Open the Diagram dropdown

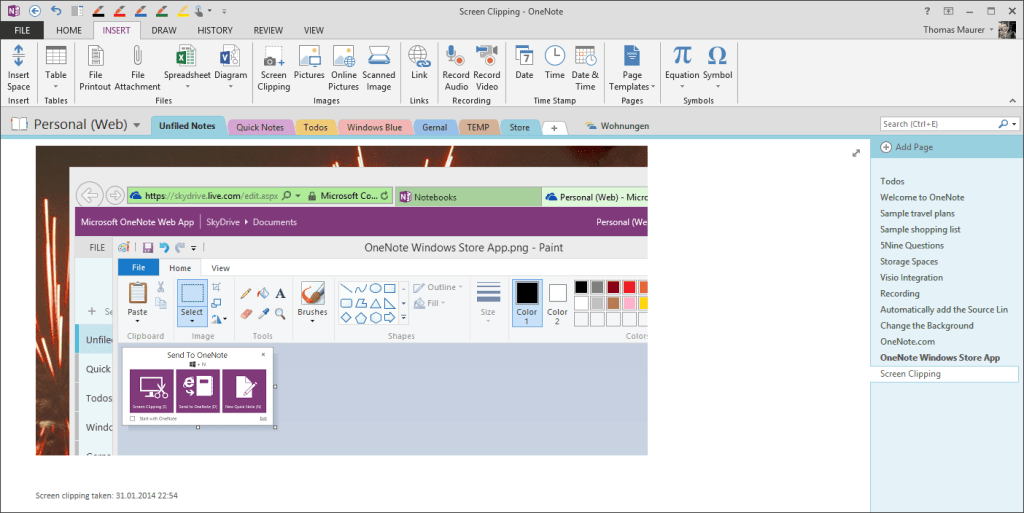[231, 86]
